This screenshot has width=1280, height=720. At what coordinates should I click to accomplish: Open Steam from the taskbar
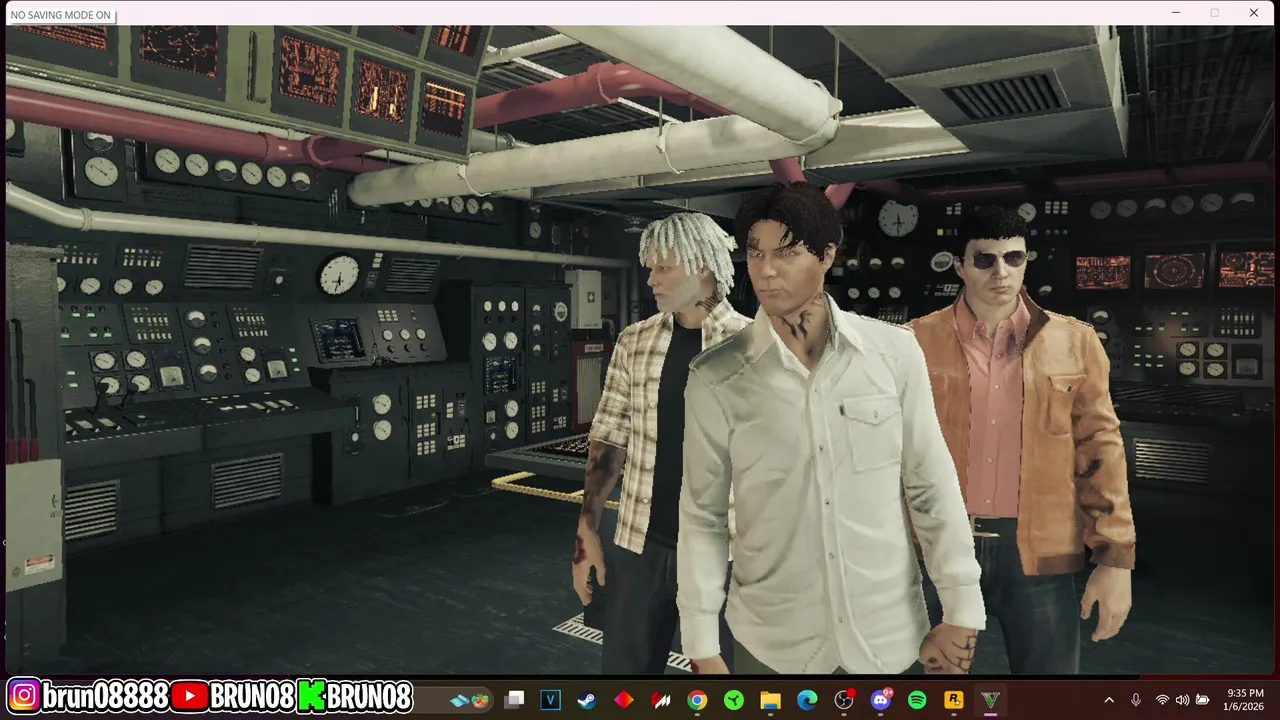point(587,700)
